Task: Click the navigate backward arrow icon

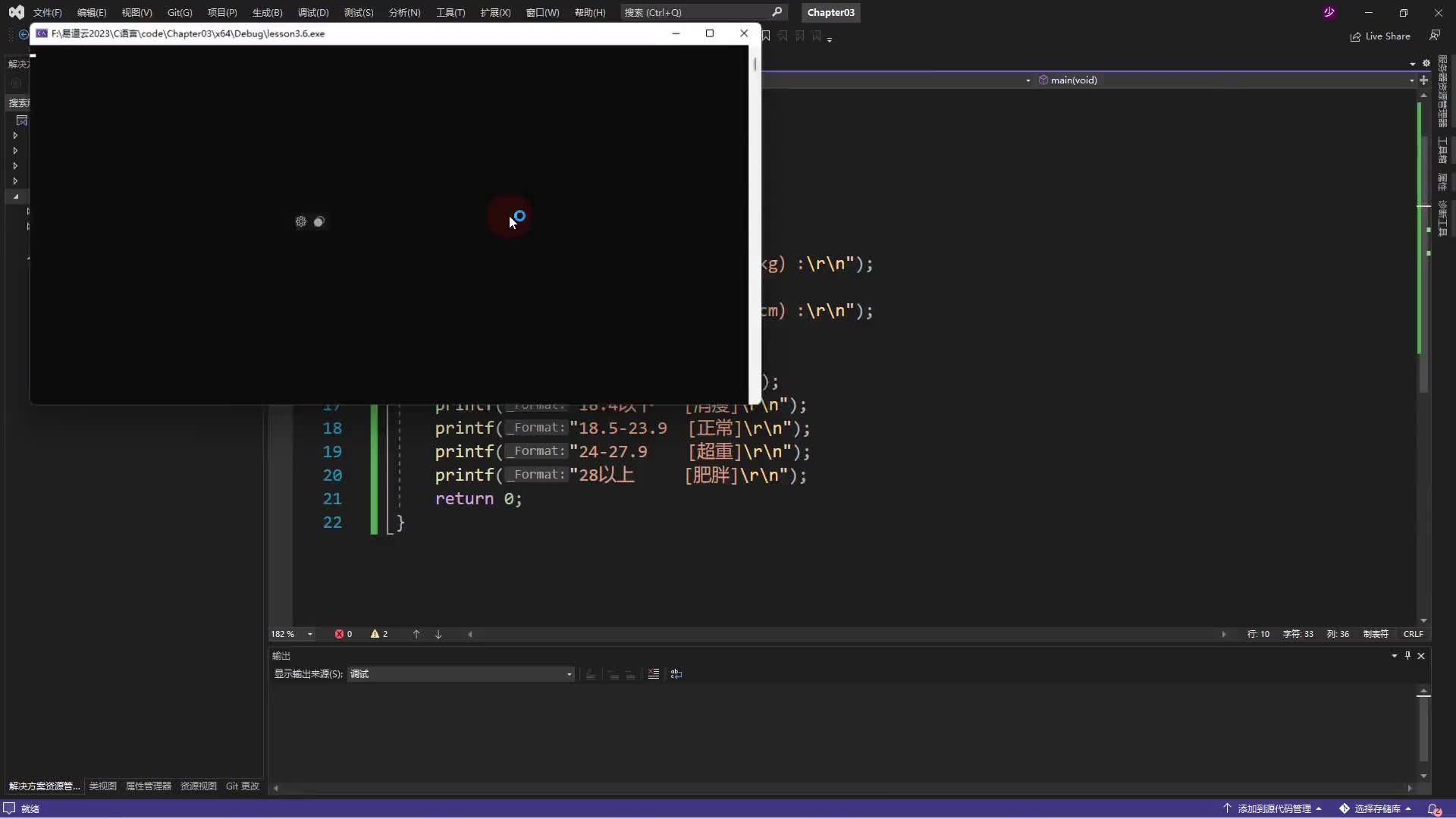Action: pyautogui.click(x=23, y=35)
